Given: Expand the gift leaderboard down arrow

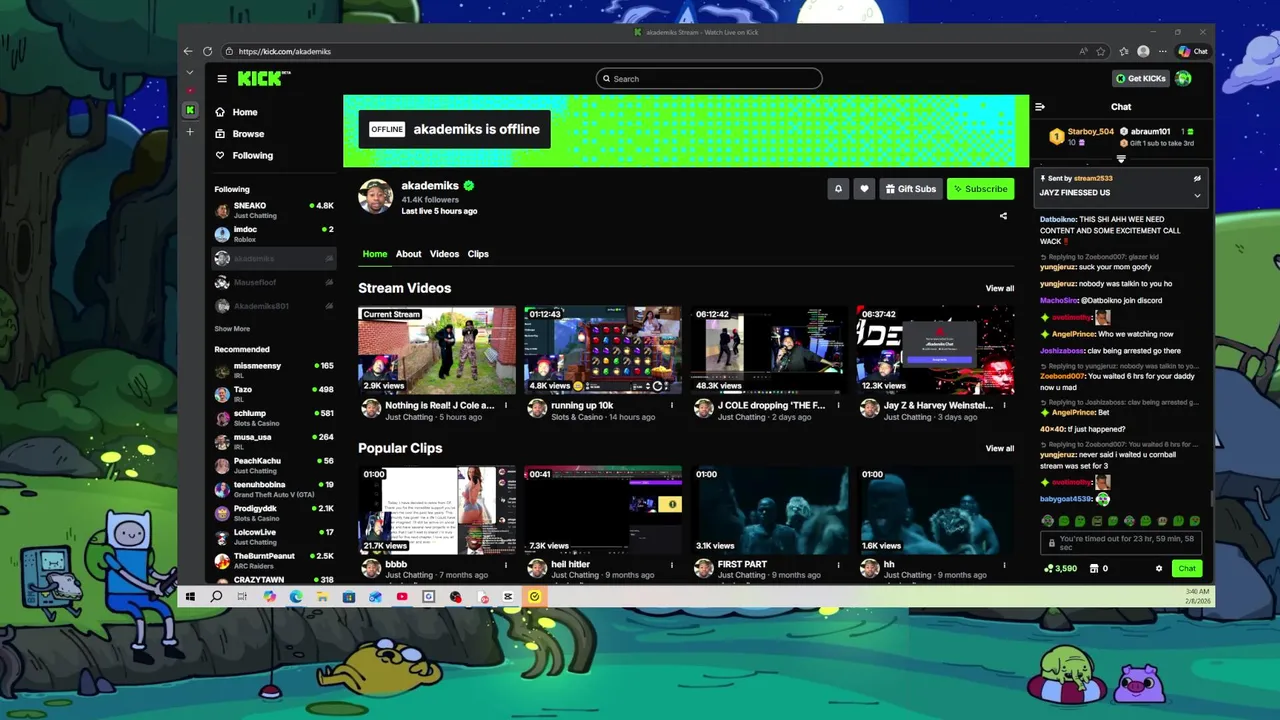Looking at the screenshot, I should (1121, 159).
